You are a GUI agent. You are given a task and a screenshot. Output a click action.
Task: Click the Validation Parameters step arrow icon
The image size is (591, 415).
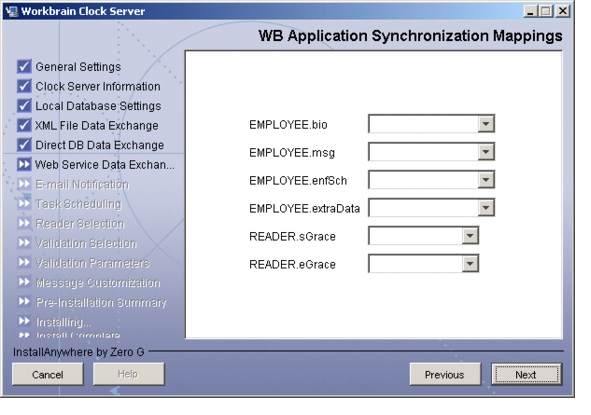[24, 262]
